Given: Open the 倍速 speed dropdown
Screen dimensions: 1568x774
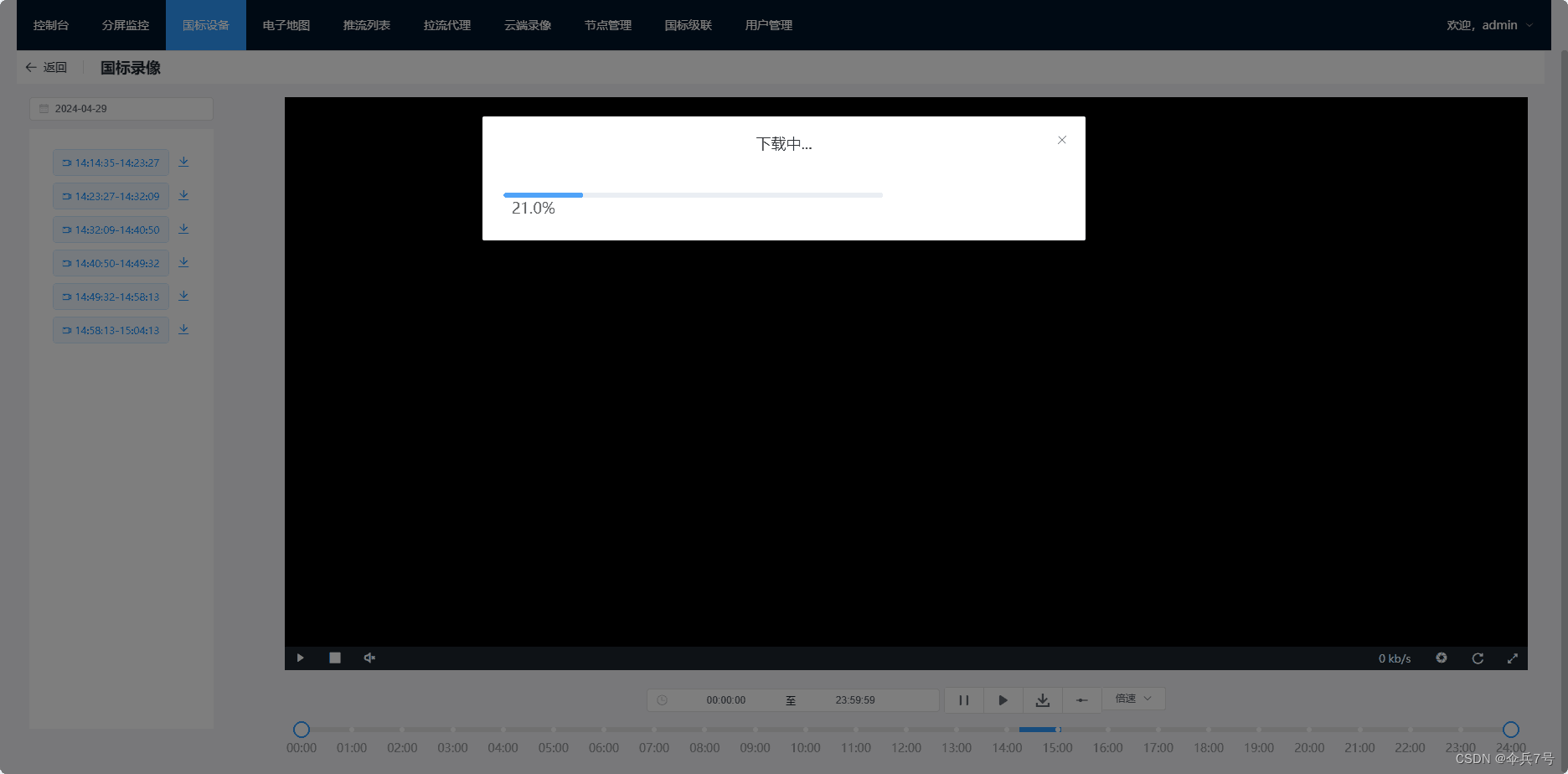Looking at the screenshot, I should point(1133,699).
